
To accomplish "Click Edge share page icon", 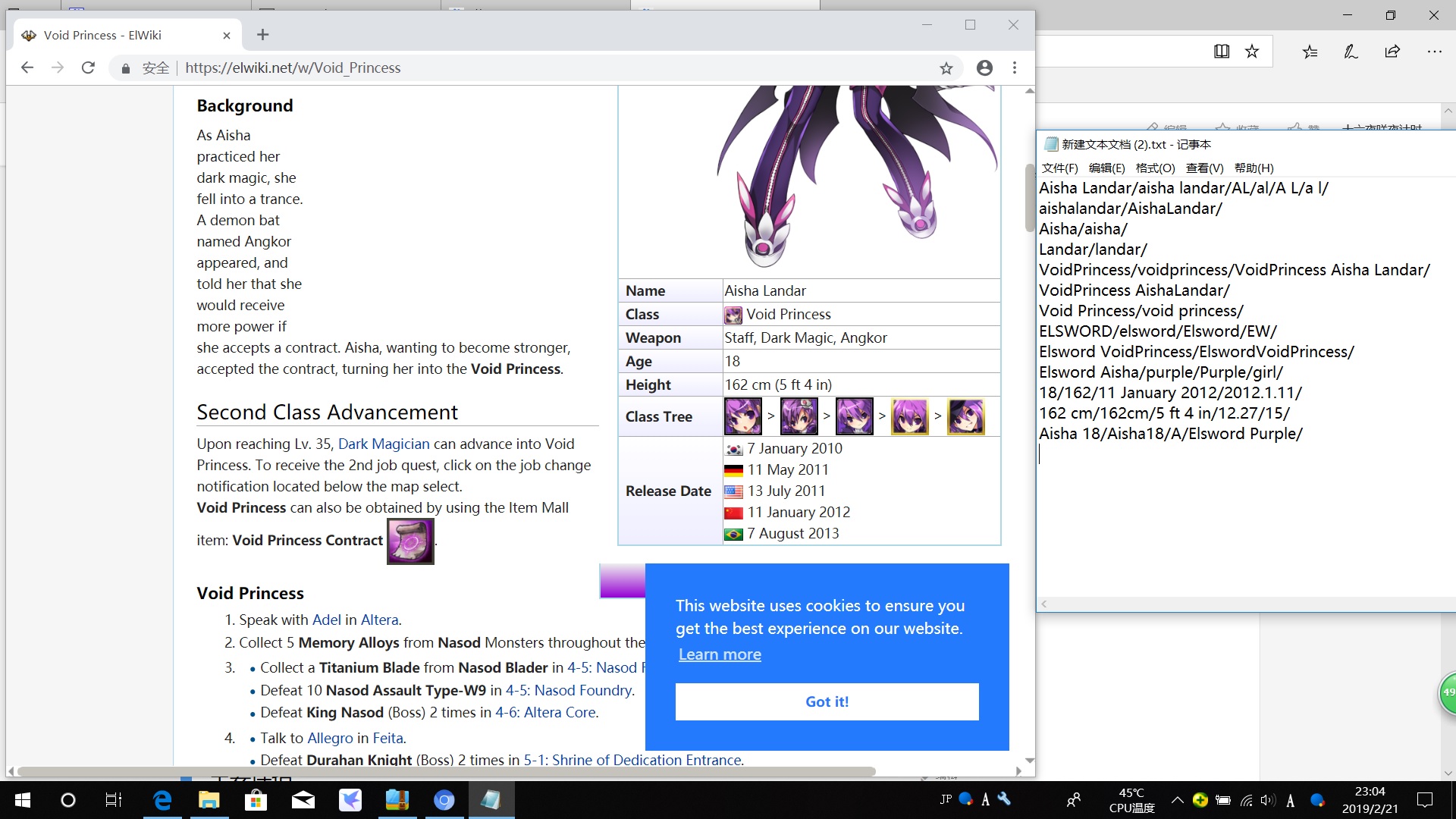I will (1392, 52).
